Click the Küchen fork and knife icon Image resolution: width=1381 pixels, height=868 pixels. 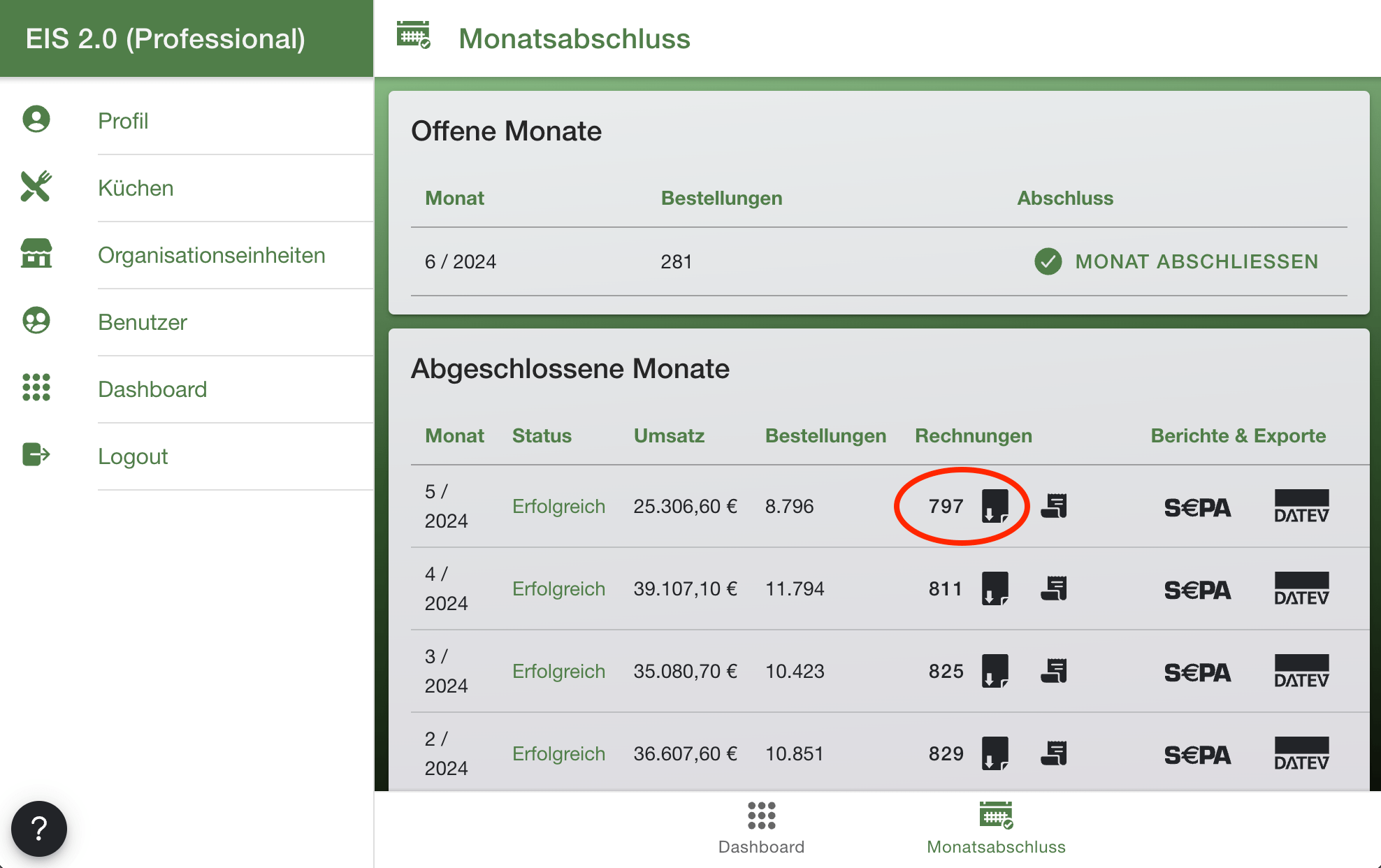pos(36,187)
